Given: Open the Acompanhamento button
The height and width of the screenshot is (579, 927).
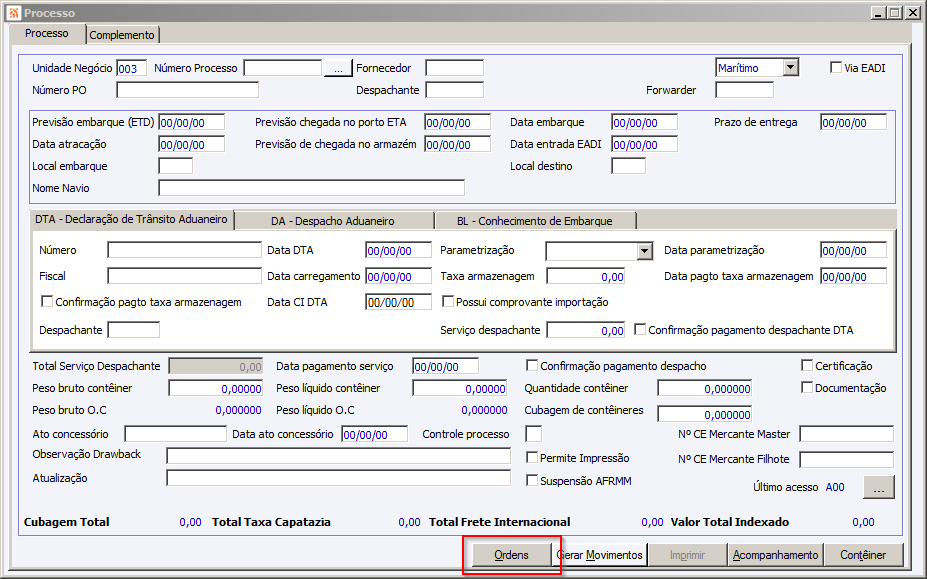Looking at the screenshot, I should (776, 555).
